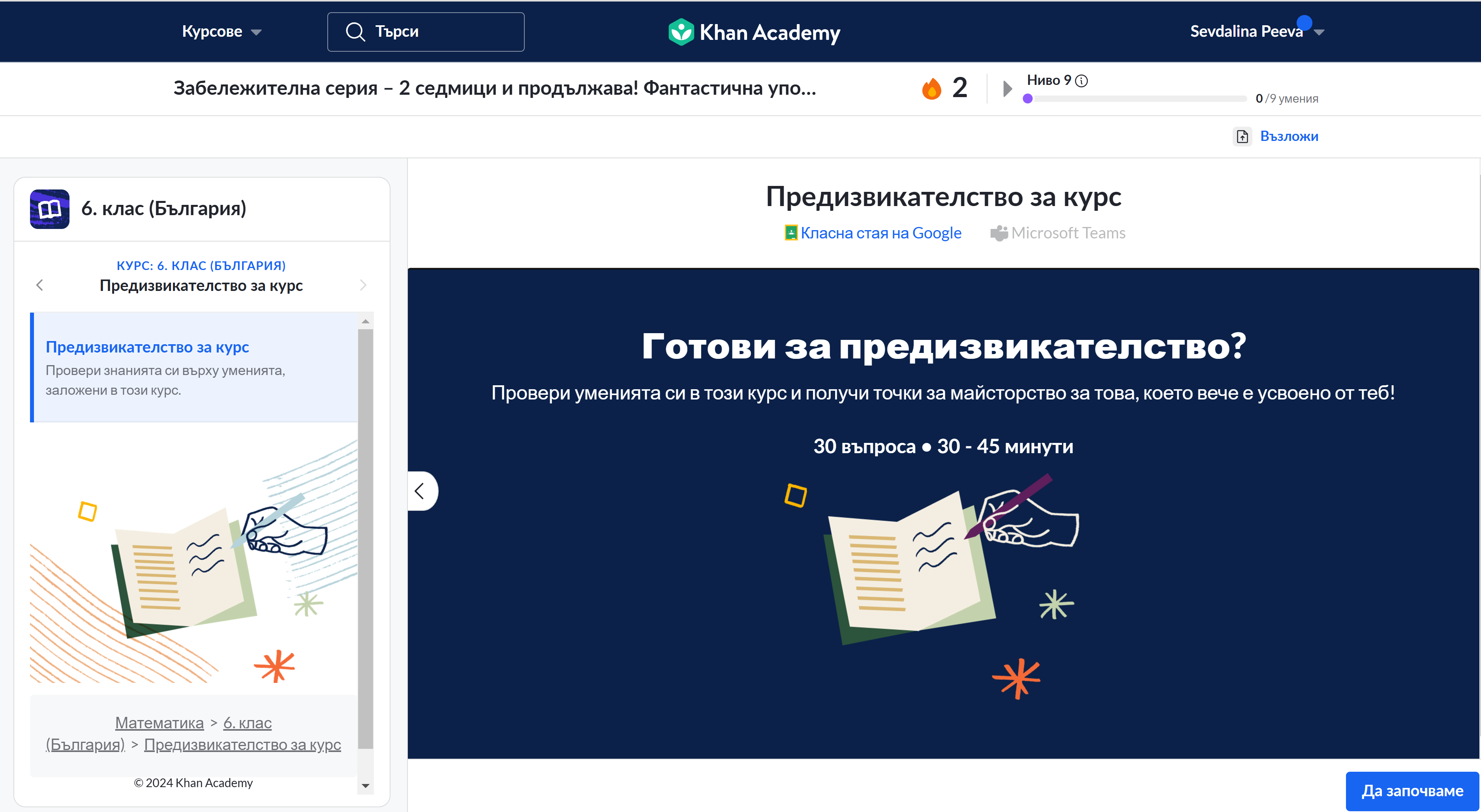The width and height of the screenshot is (1481, 812).
Task: Click the main notebook writing illustration
Action: click(x=932, y=586)
